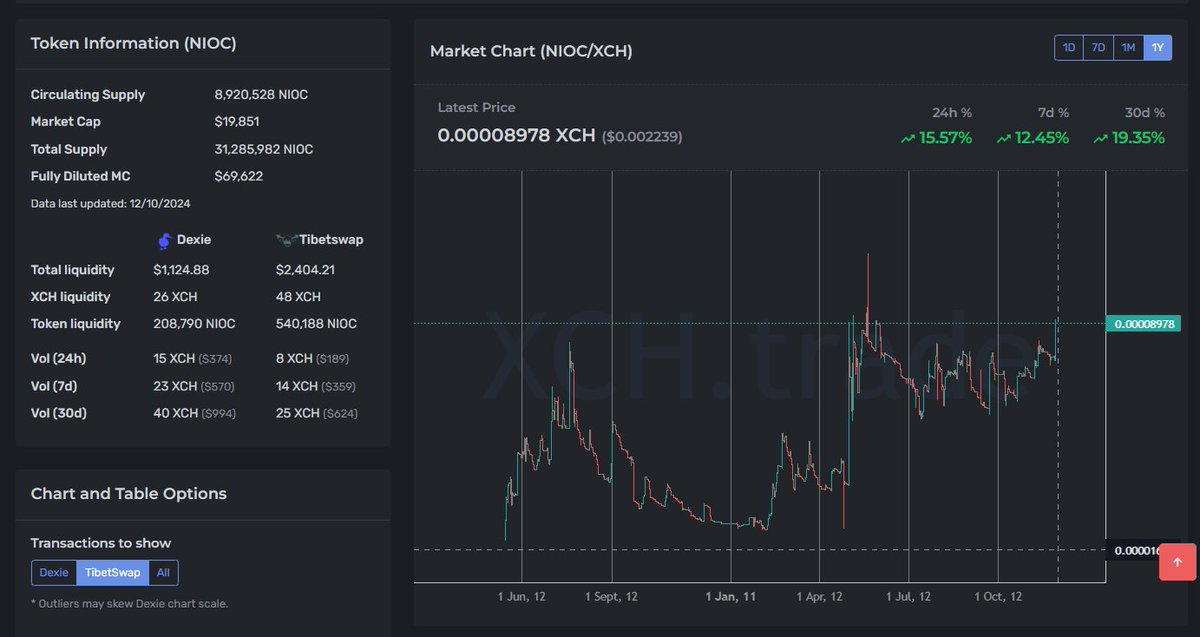Click Fully Diluted MC value $69,622
The height and width of the screenshot is (637, 1200).
pos(238,177)
